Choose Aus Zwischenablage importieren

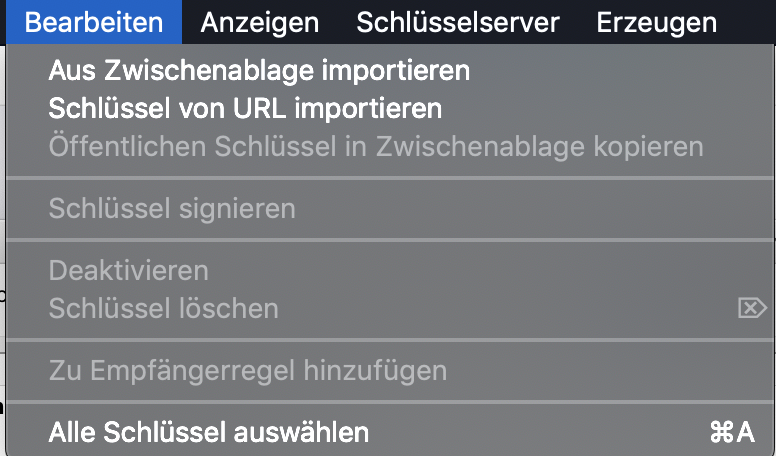point(390,70)
